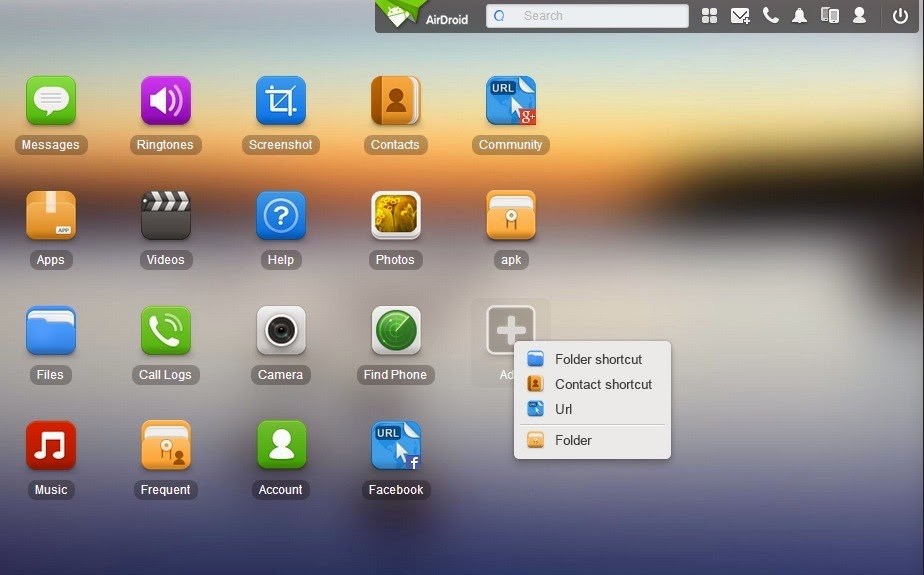This screenshot has height=575, width=924.
Task: Click the phone call icon in toolbar
Action: (771, 15)
